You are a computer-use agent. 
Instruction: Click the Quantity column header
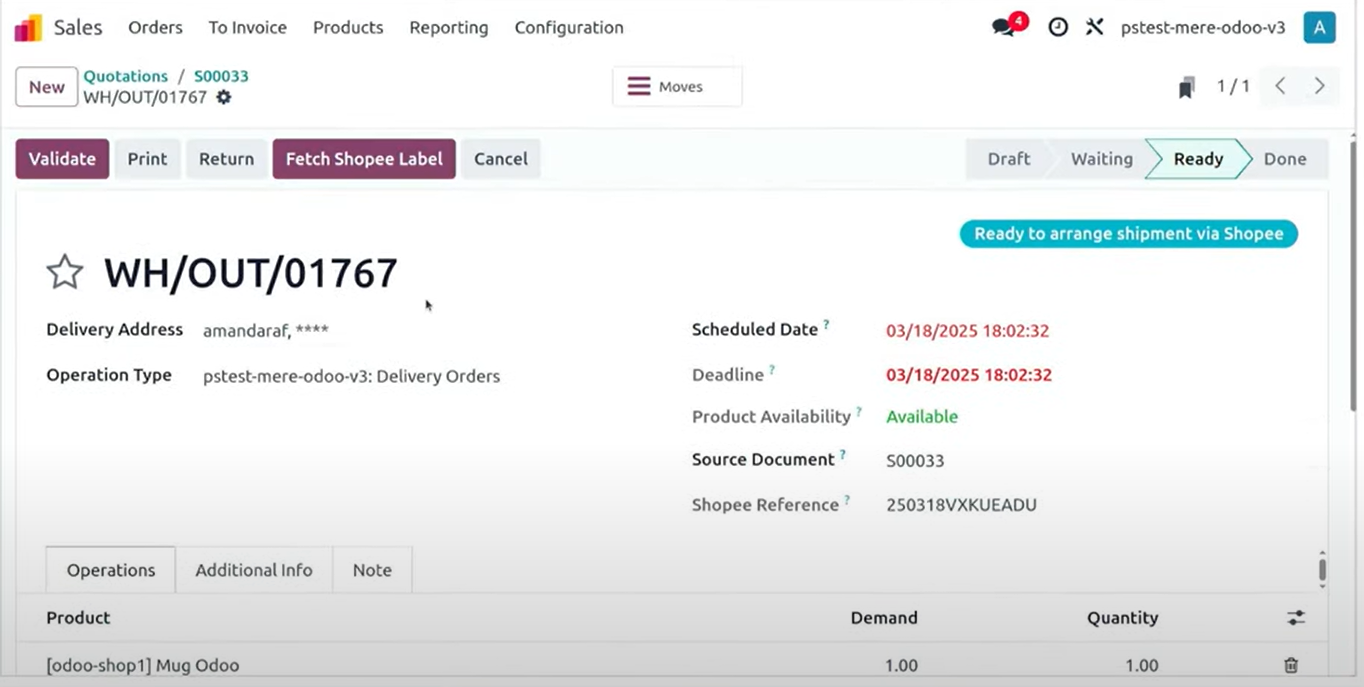point(1123,618)
